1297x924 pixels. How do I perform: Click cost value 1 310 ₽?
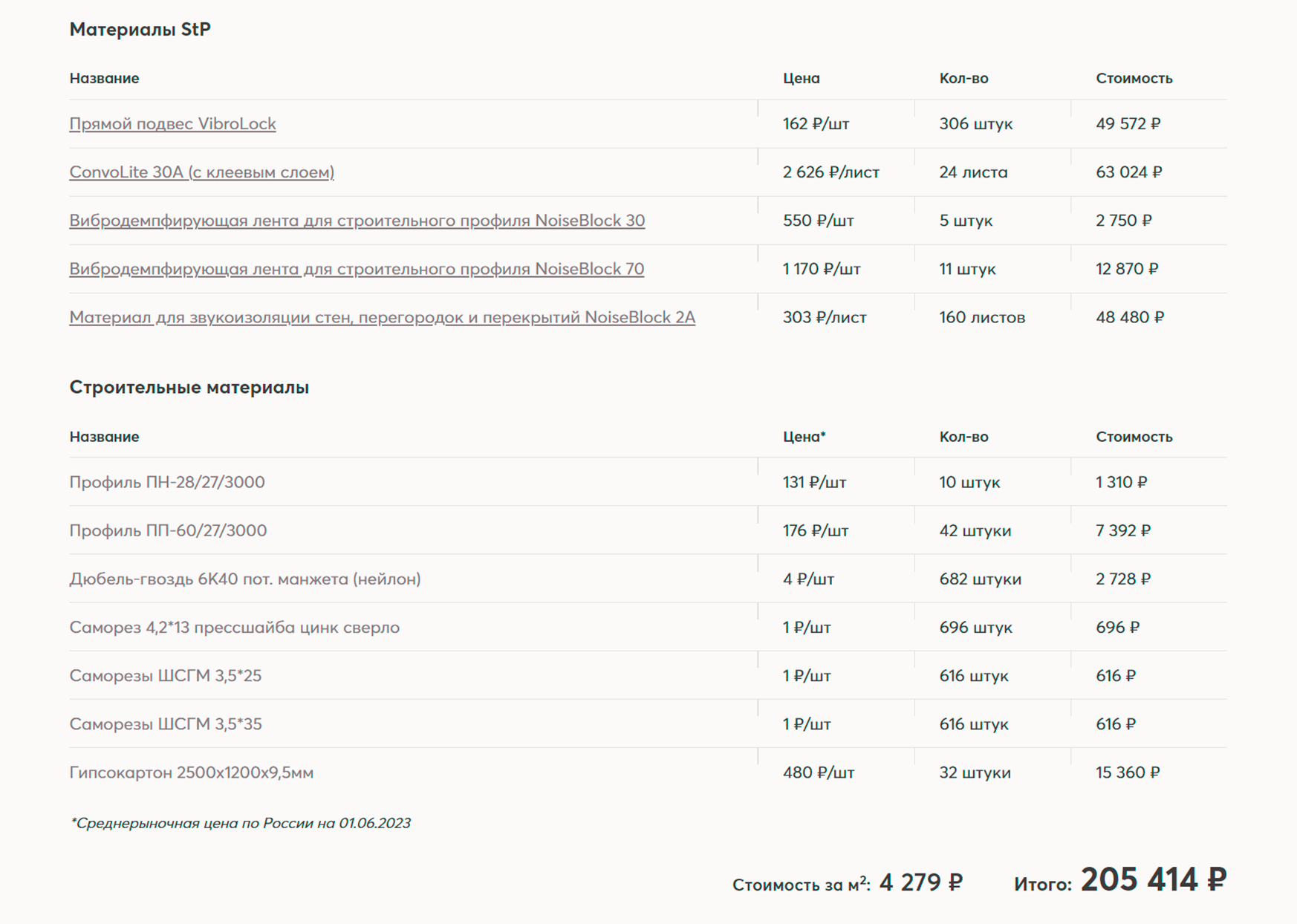pyautogui.click(x=1121, y=482)
